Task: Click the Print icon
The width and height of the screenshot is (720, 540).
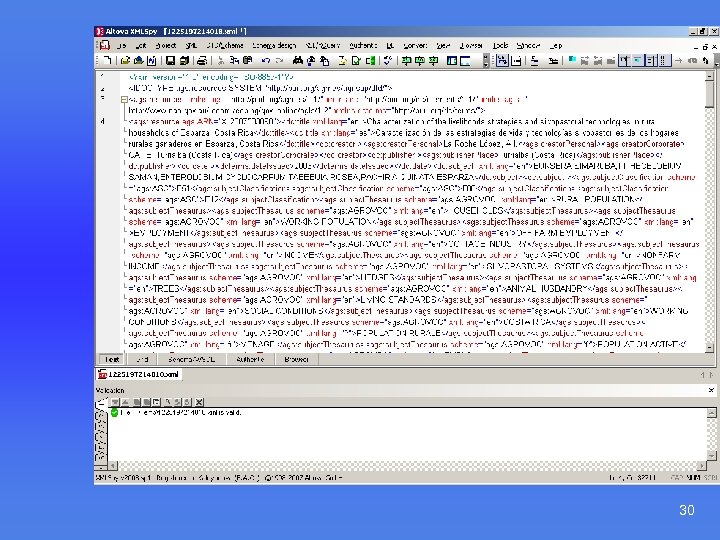Action: (x=202, y=60)
